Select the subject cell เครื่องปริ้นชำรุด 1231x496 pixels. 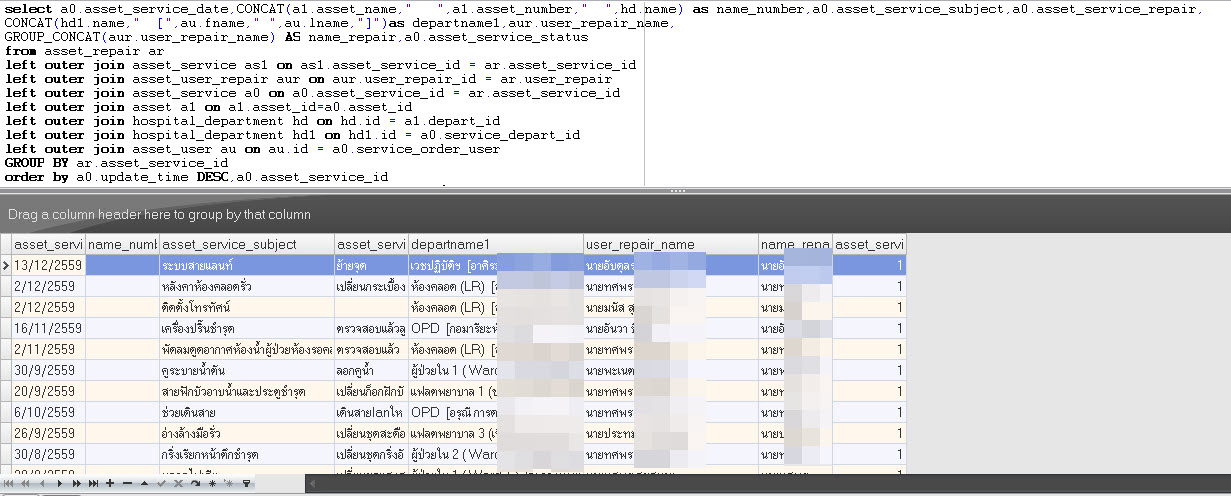point(247,328)
